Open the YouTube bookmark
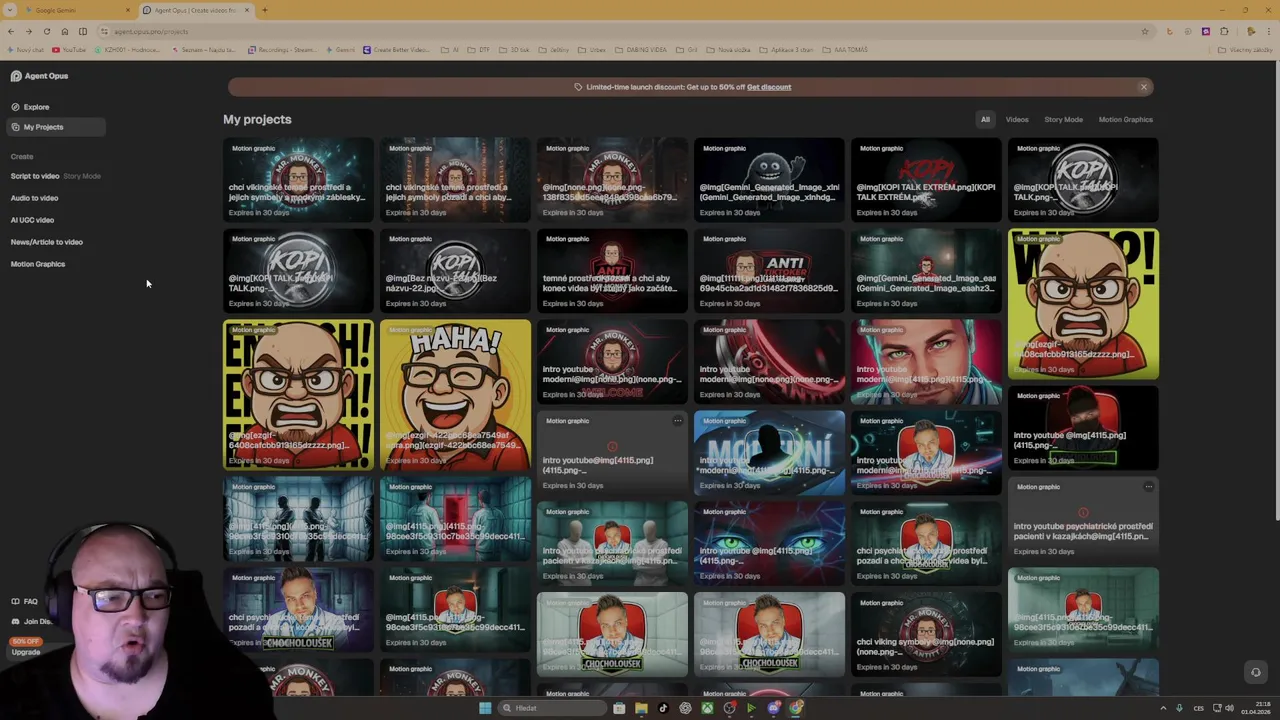This screenshot has width=1280, height=720. tap(70, 49)
